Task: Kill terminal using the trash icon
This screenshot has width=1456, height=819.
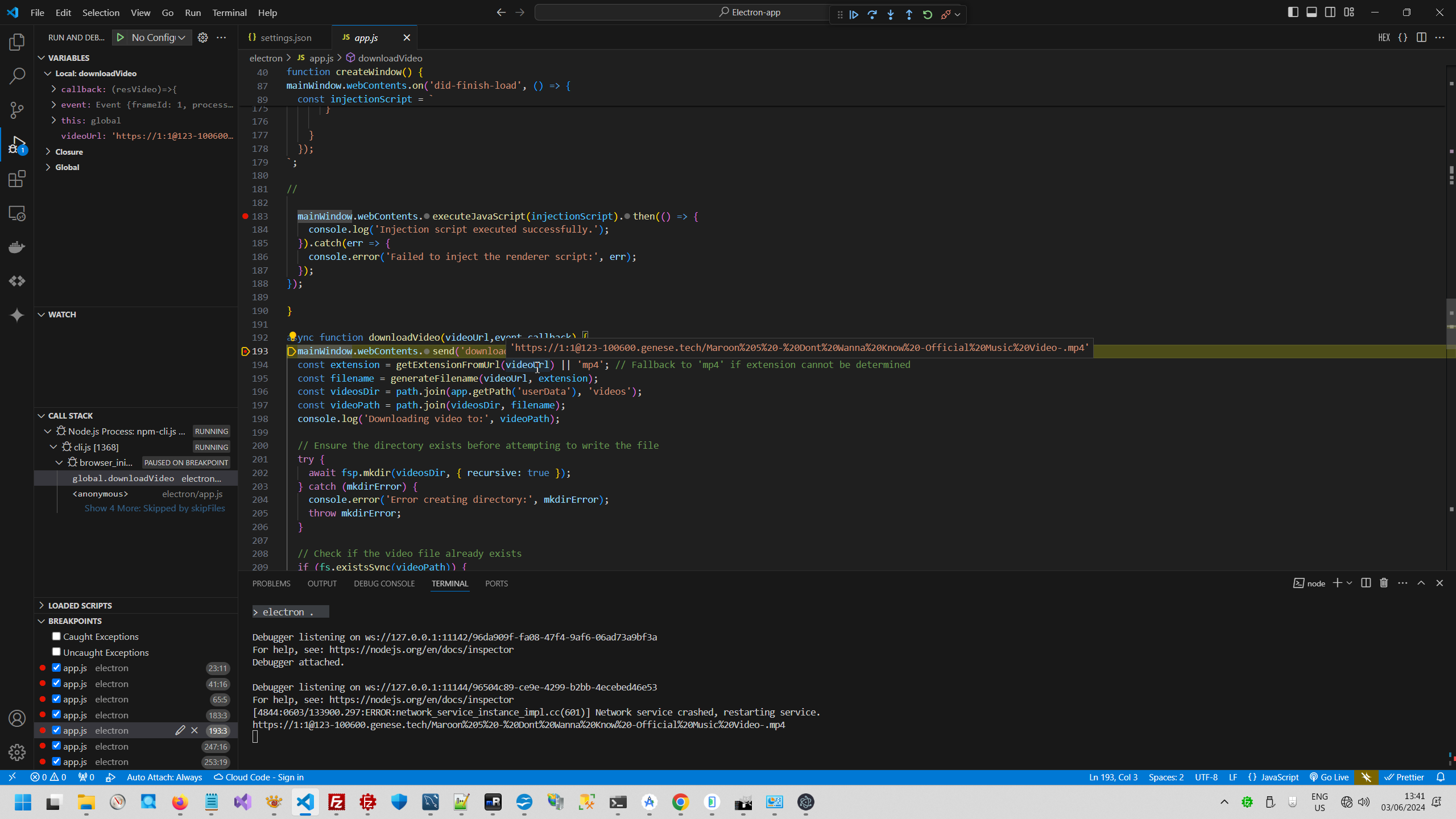Action: pyautogui.click(x=1384, y=583)
